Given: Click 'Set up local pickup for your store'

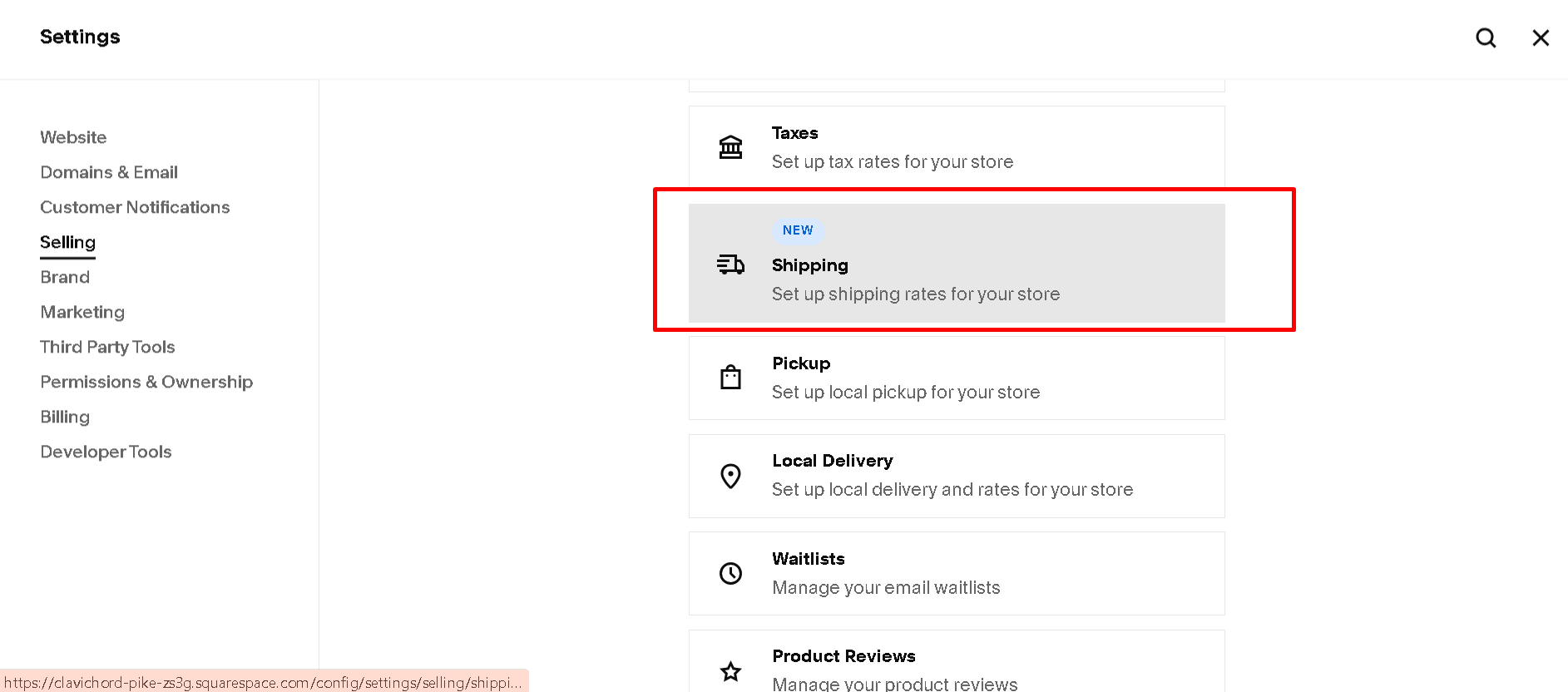Looking at the screenshot, I should pos(906,392).
